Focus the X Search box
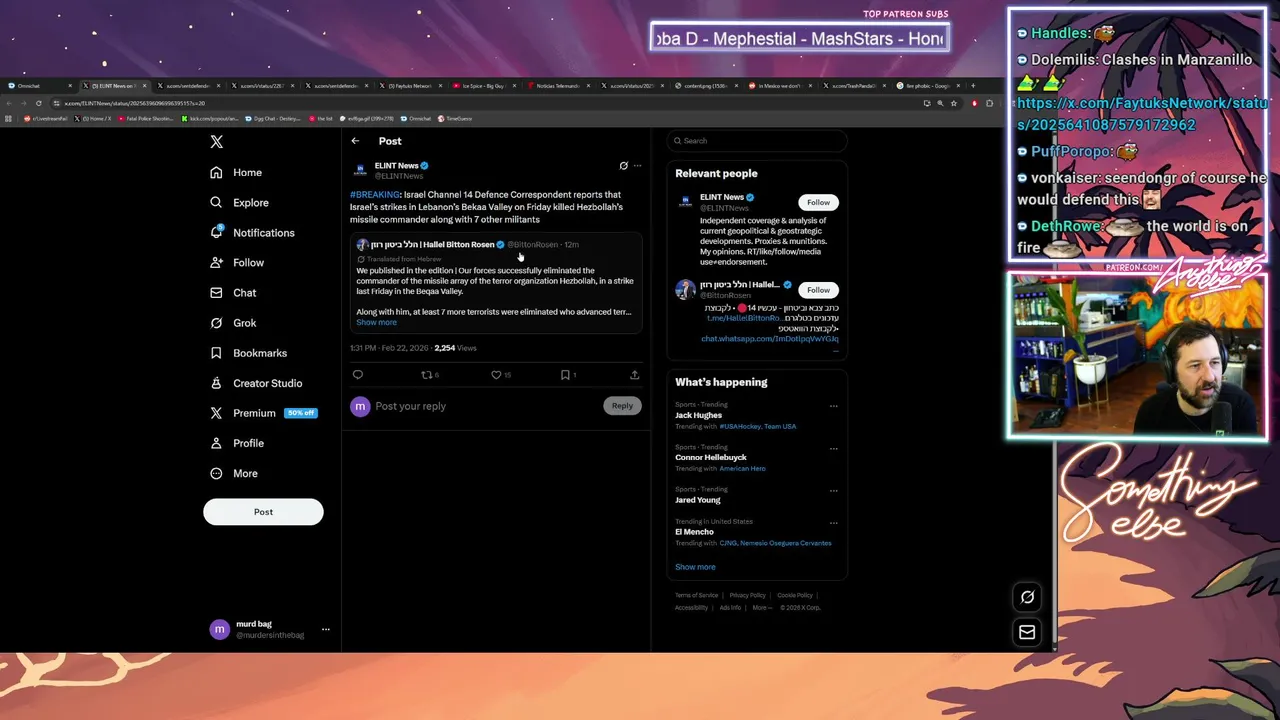 coord(757,141)
